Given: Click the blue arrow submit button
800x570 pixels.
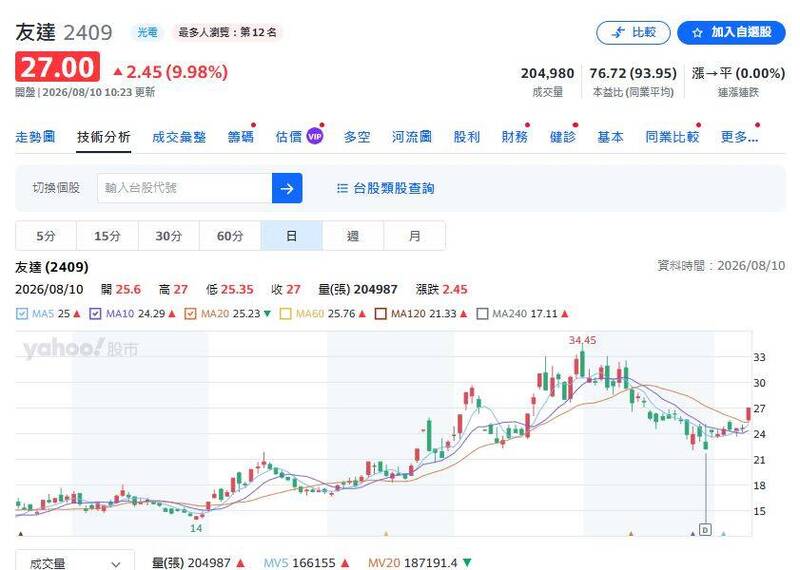Looking at the screenshot, I should click(287, 188).
